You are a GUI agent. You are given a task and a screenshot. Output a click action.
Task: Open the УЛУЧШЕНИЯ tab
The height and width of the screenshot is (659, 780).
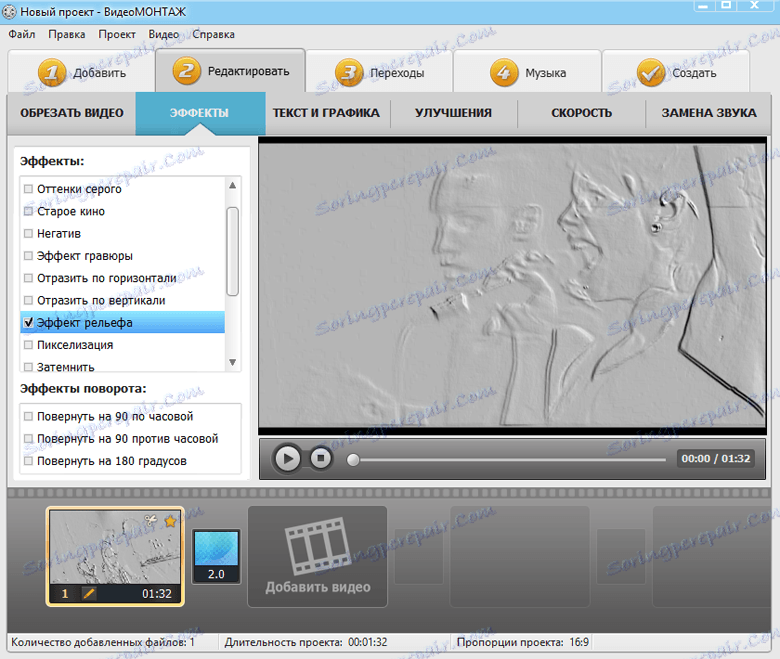click(x=453, y=113)
